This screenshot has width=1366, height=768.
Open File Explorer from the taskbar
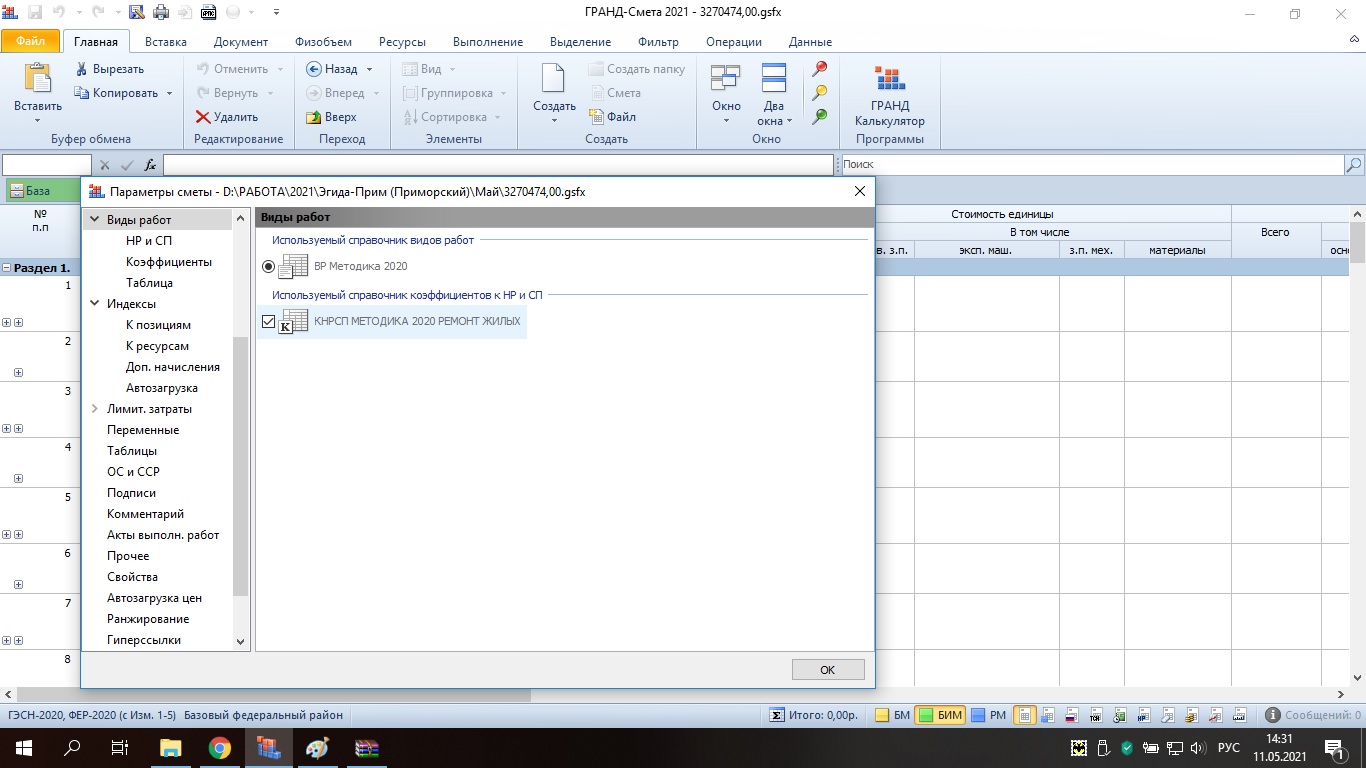(171, 748)
